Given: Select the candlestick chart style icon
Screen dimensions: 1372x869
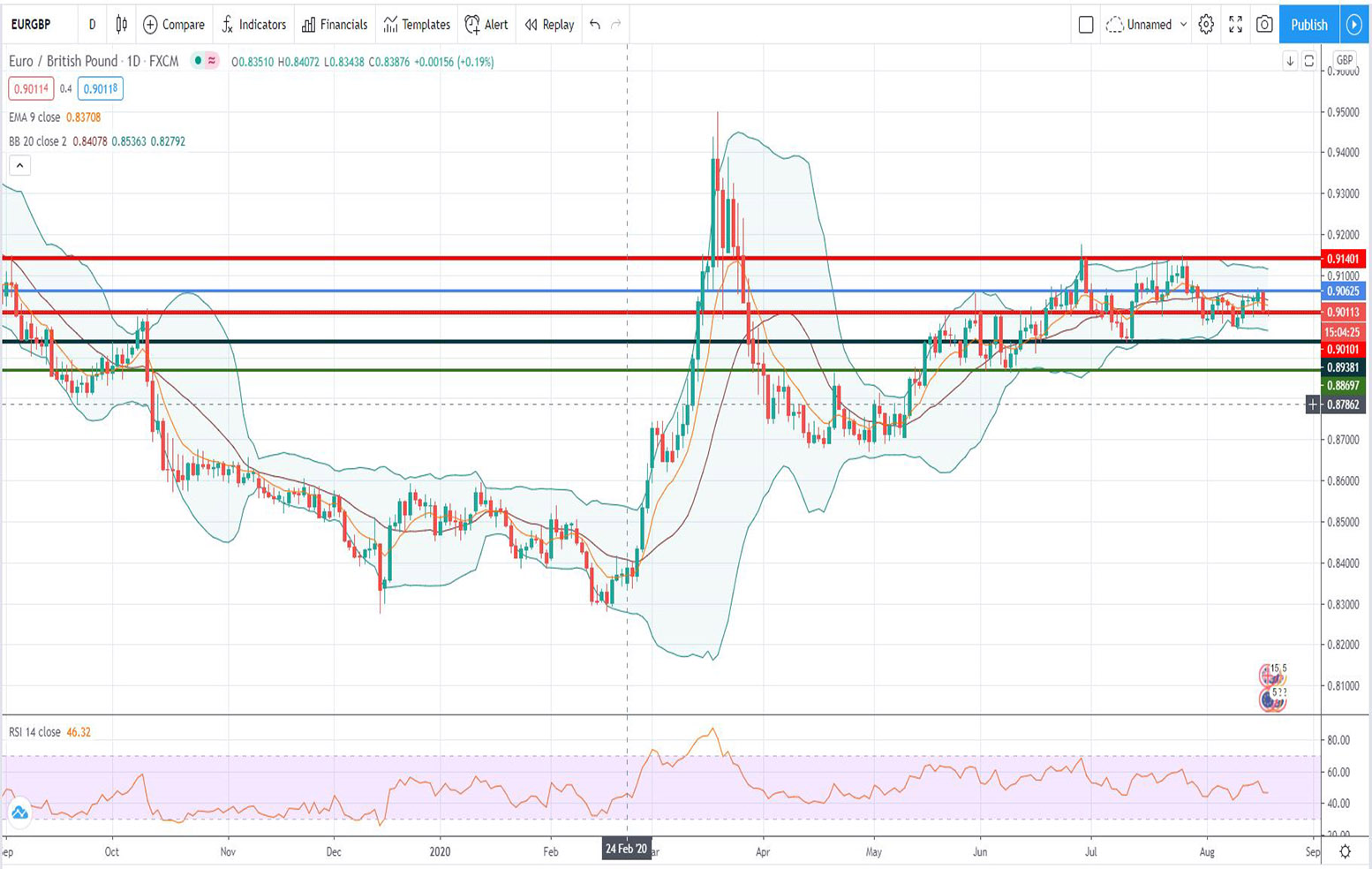Looking at the screenshot, I should [x=121, y=25].
